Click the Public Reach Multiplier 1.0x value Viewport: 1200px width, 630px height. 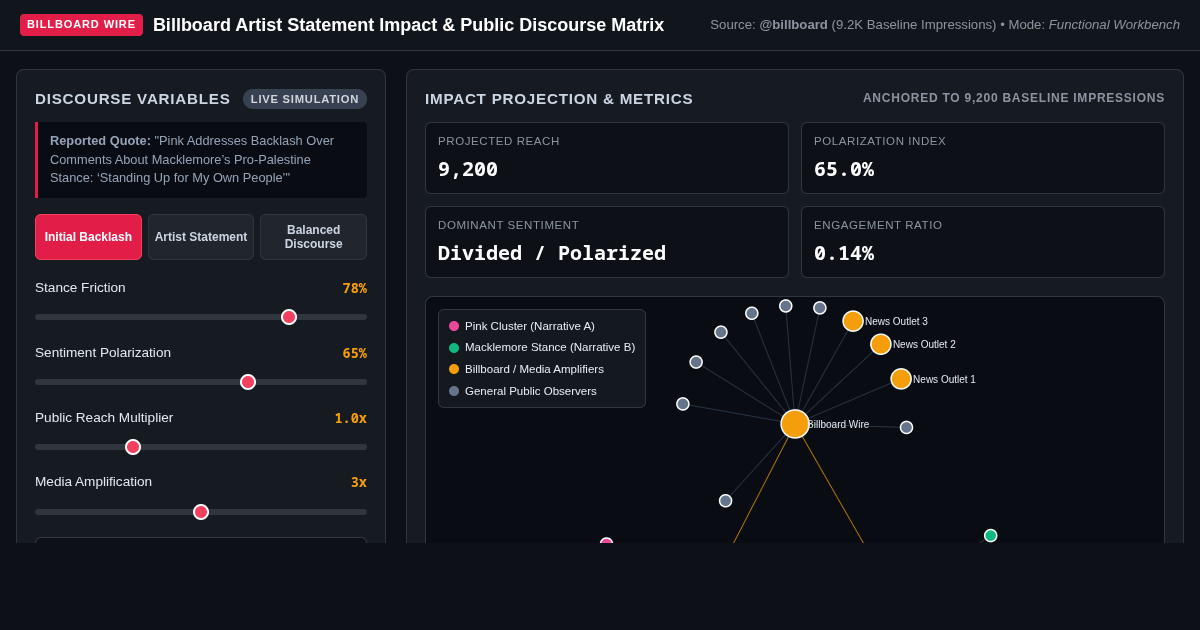coord(351,418)
